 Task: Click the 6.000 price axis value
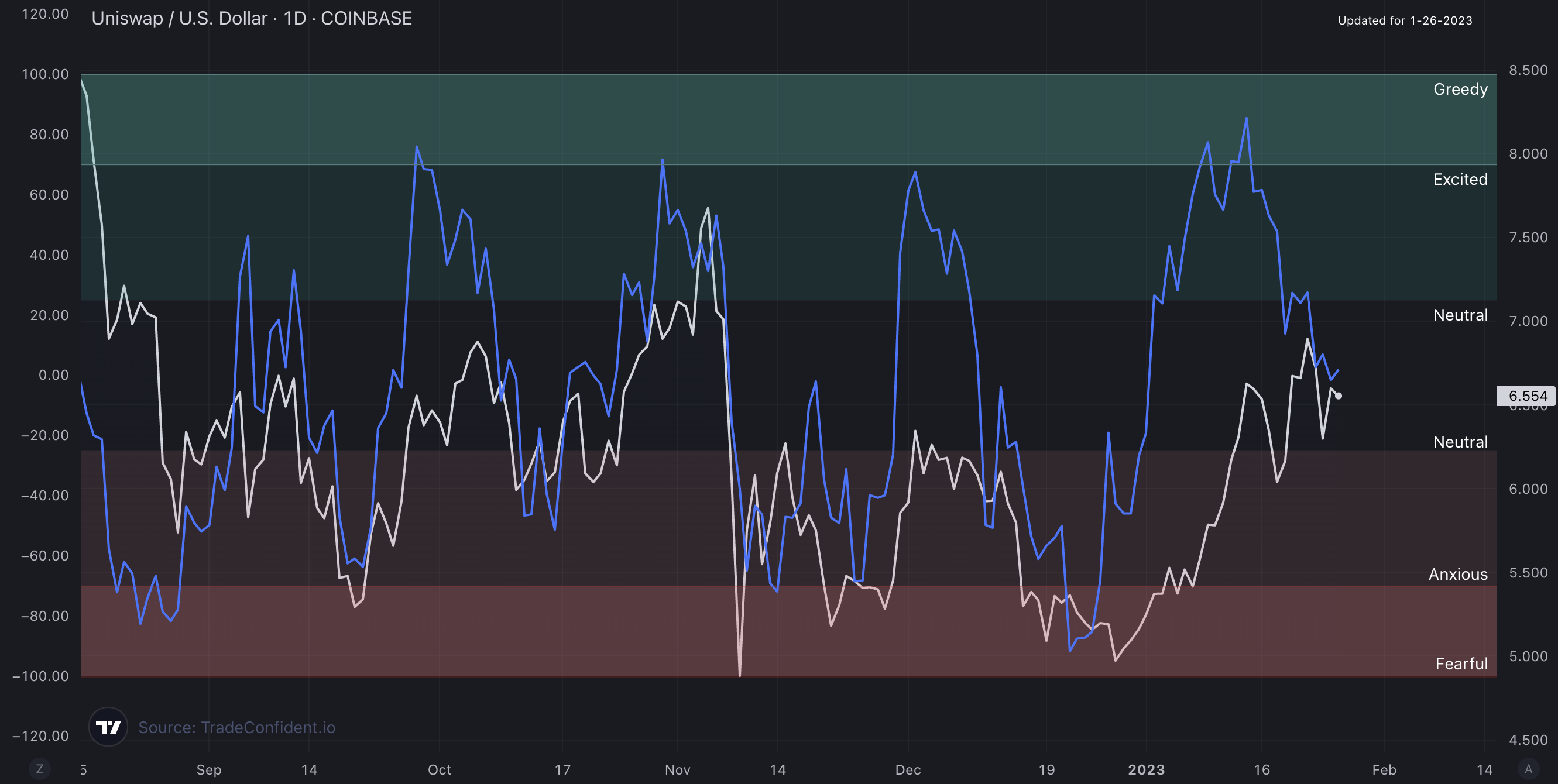[1528, 489]
